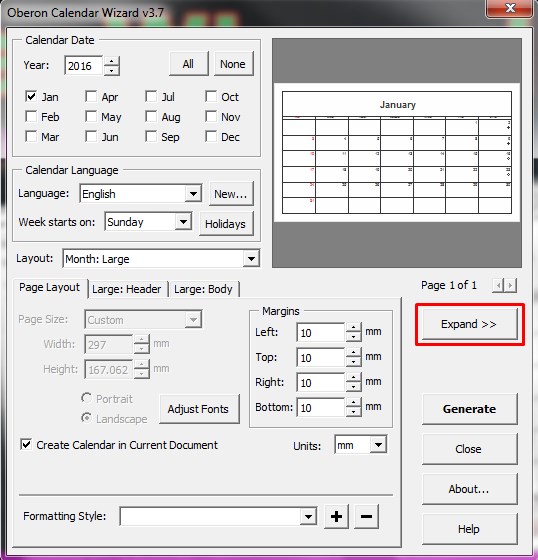Check the Oct month checkbox
Screen dimensions: 538x560
pyautogui.click(x=211, y=96)
